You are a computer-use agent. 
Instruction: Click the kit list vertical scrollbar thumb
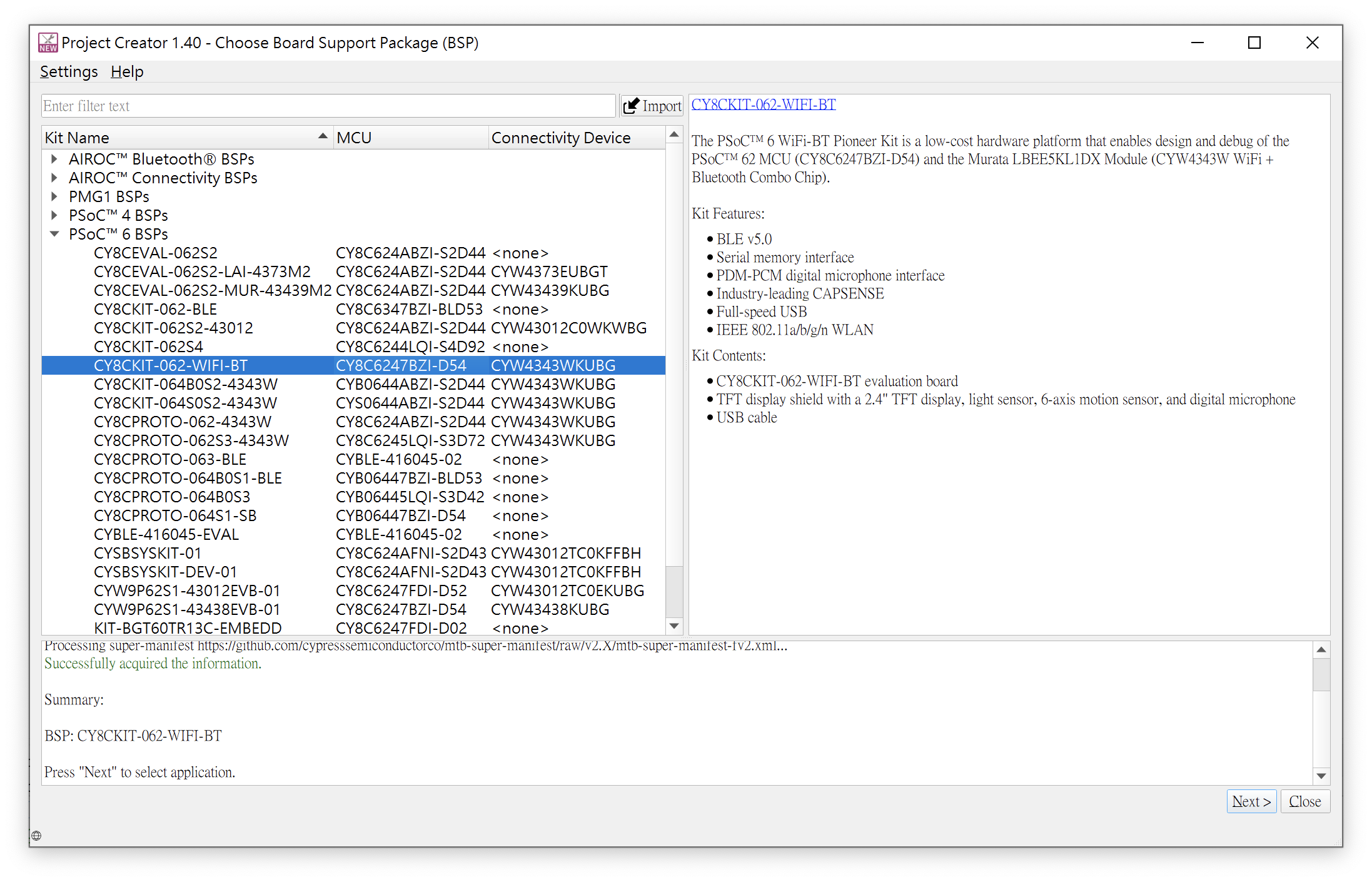(x=674, y=591)
